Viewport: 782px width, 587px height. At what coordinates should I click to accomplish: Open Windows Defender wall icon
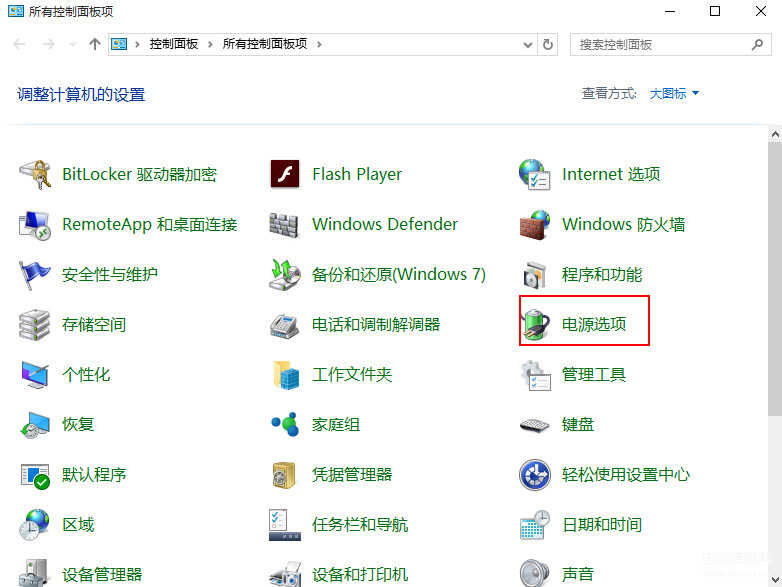pos(284,224)
